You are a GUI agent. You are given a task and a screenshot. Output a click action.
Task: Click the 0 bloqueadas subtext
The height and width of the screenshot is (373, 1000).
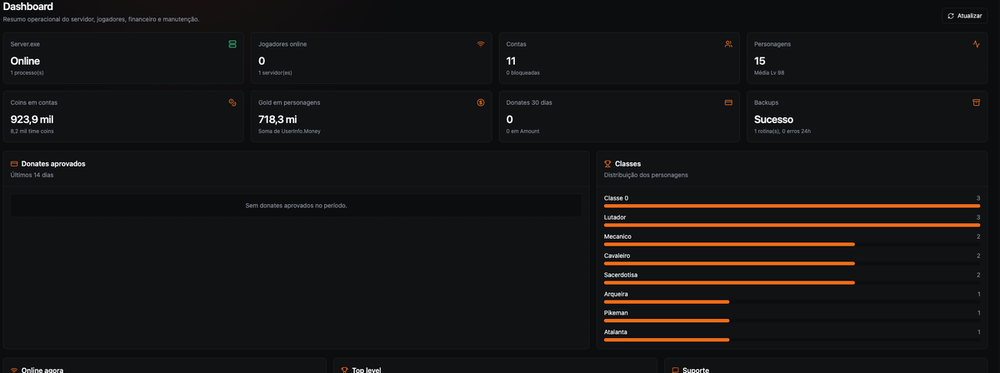523,73
